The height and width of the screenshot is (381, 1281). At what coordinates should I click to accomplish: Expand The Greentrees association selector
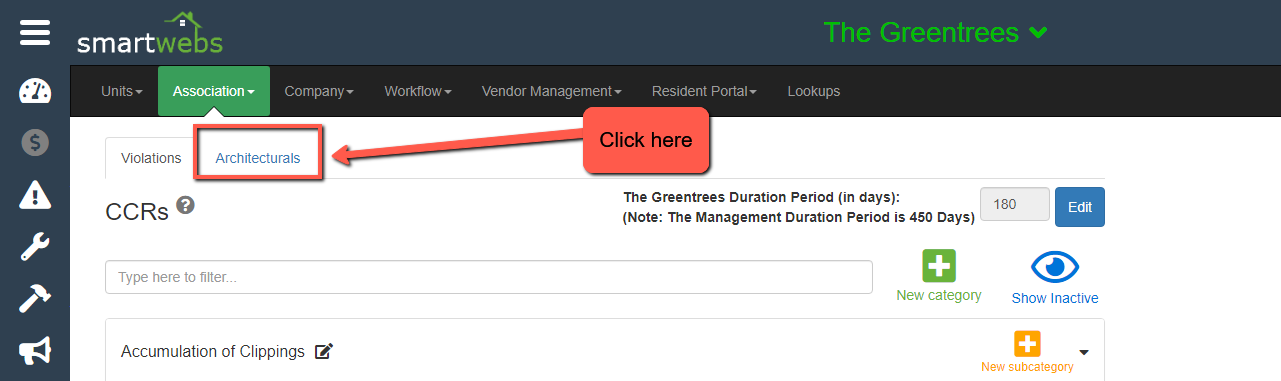click(936, 32)
